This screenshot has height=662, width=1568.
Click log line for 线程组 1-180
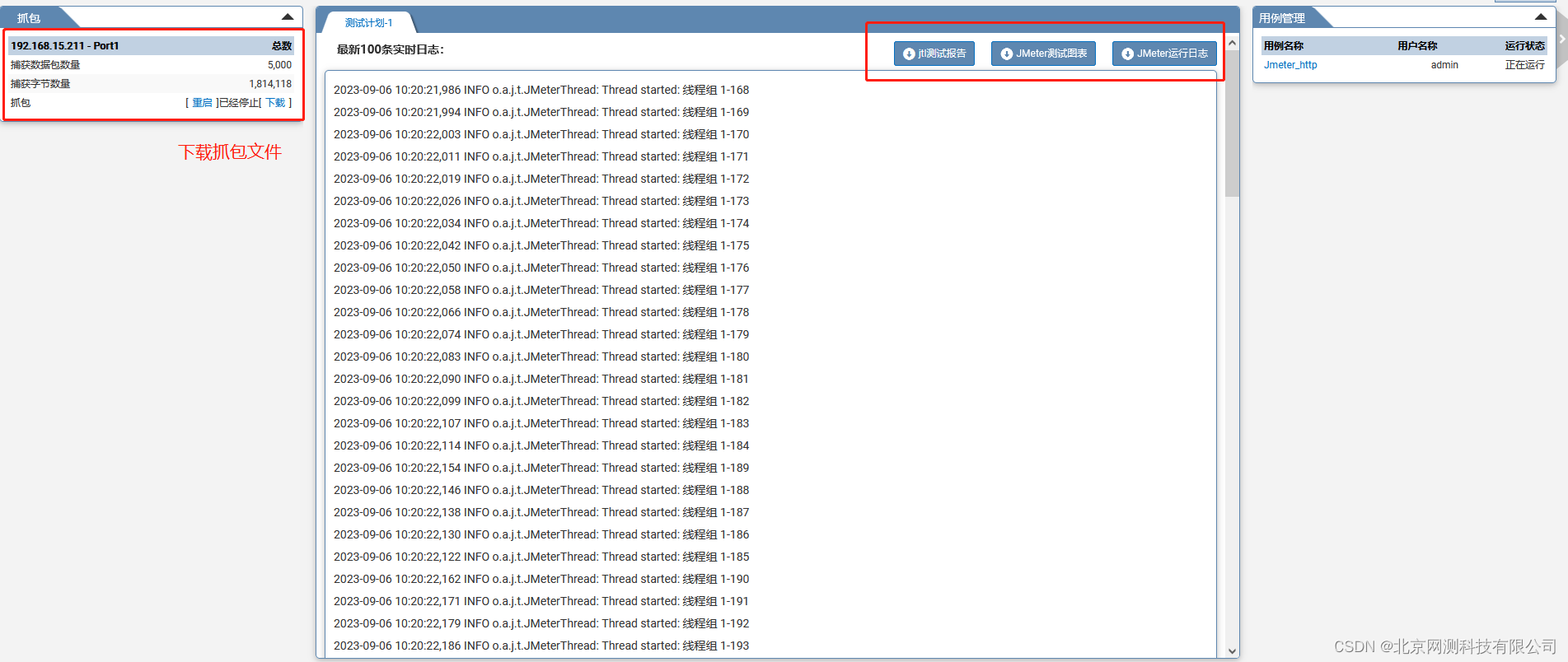[541, 357]
